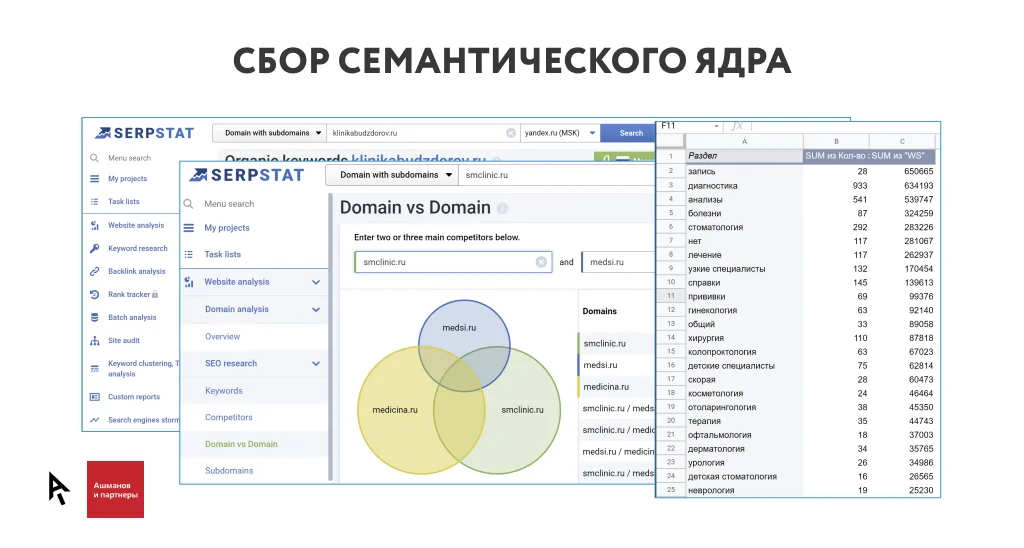Open the Subdomains menu item
Viewport: 1024px width, 548px height.
point(229,471)
